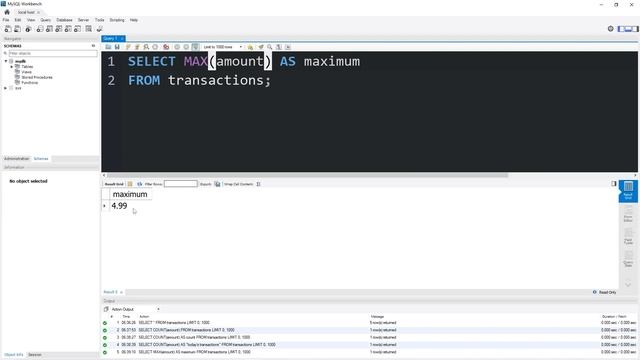
Task: Click the Filter objects search field
Action: point(53,53)
